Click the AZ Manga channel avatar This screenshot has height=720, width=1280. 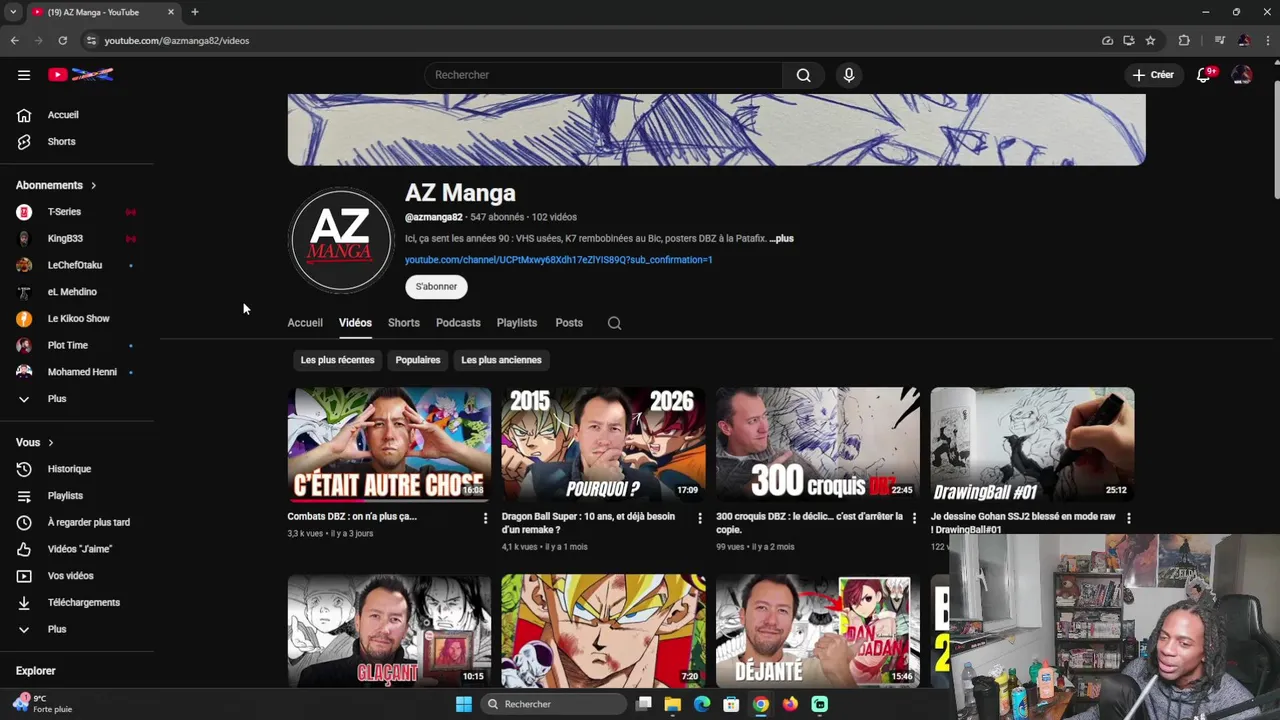[340, 240]
